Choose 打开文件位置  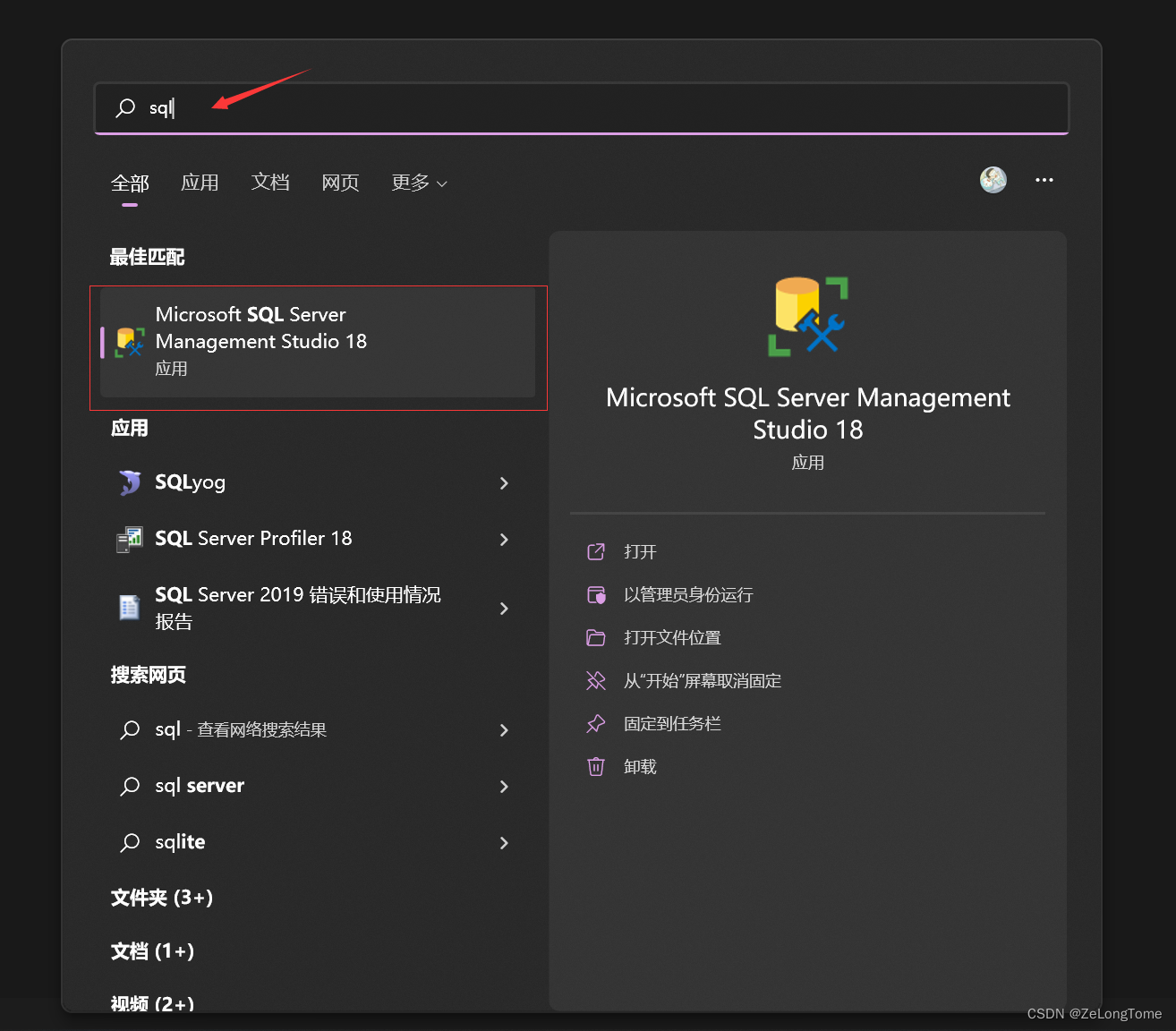click(x=672, y=638)
